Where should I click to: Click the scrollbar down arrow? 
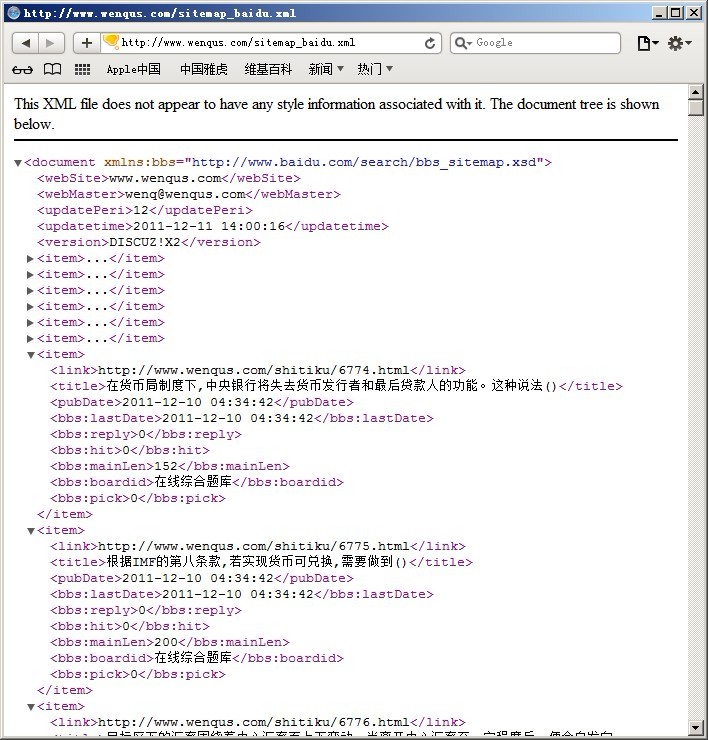coord(696,727)
